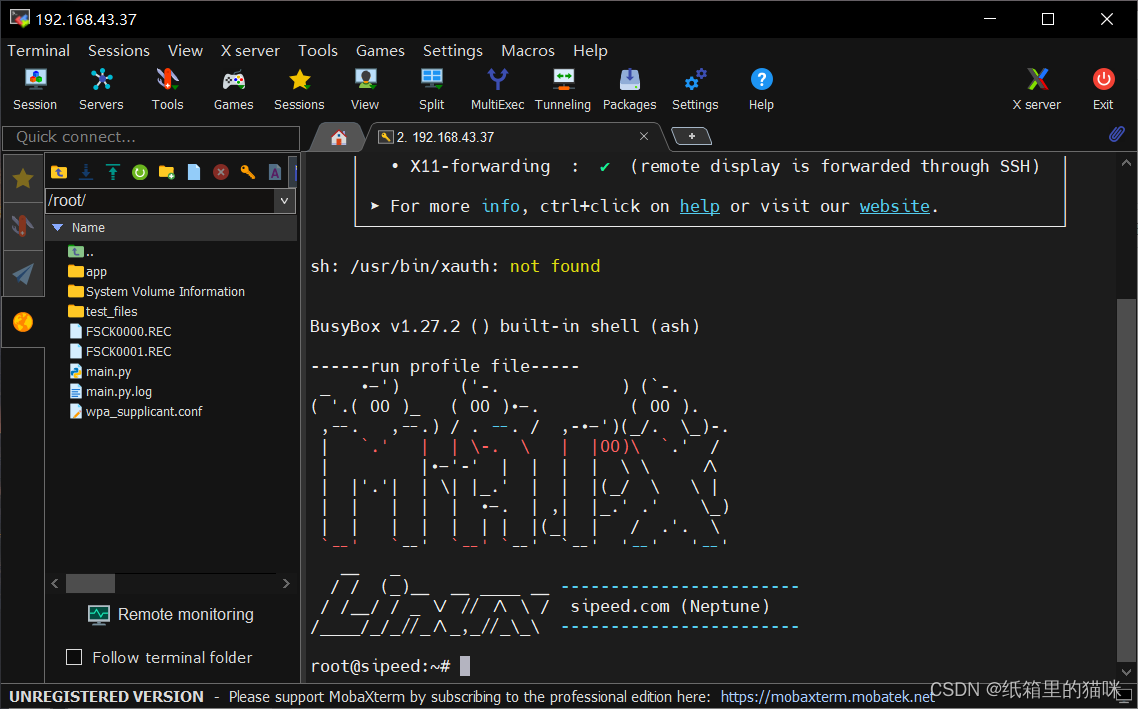Select the app folder
The image size is (1138, 709).
pos(88,271)
